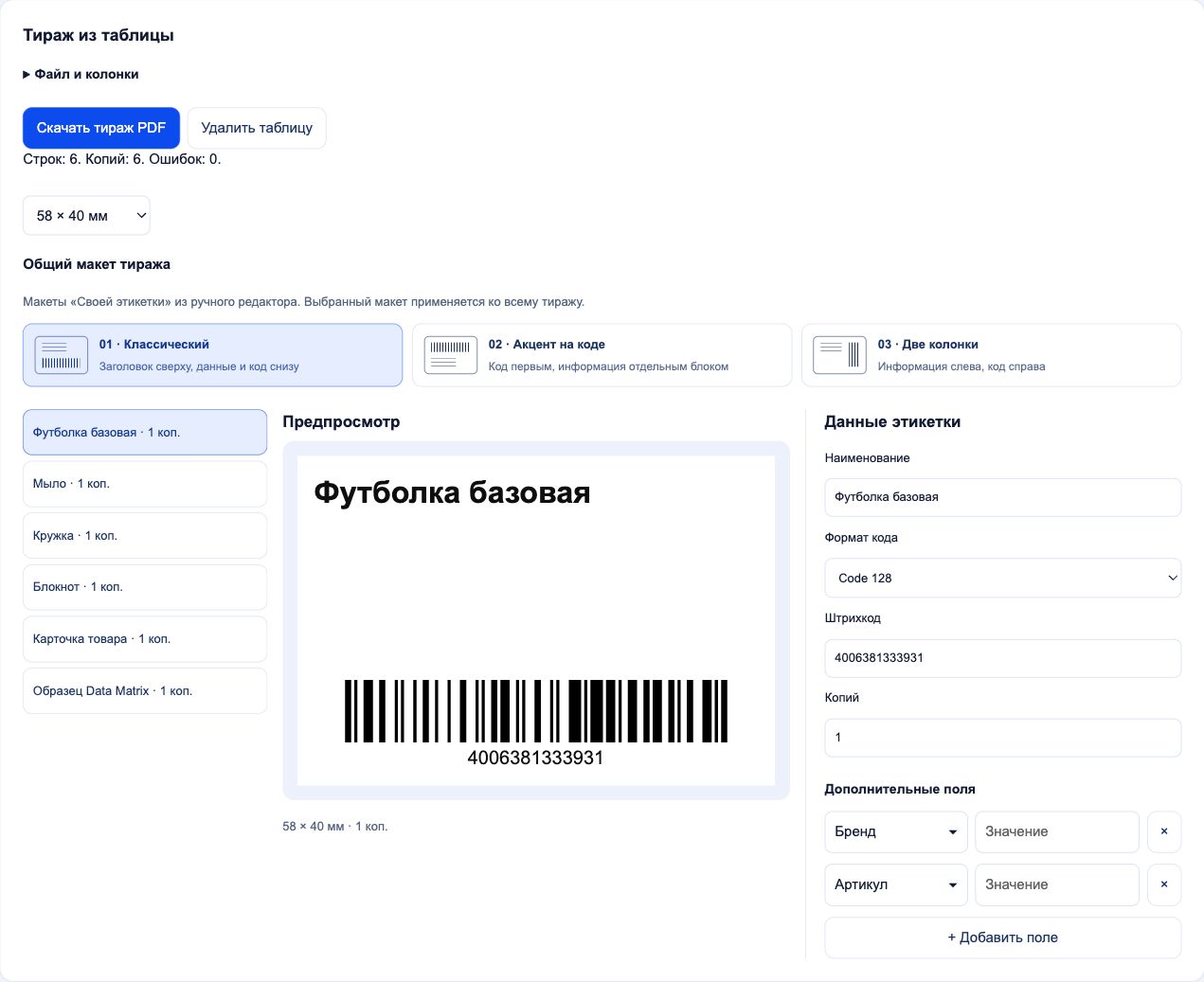The height and width of the screenshot is (982, 1204).
Task: Download the print run PDF
Action: pos(101,128)
